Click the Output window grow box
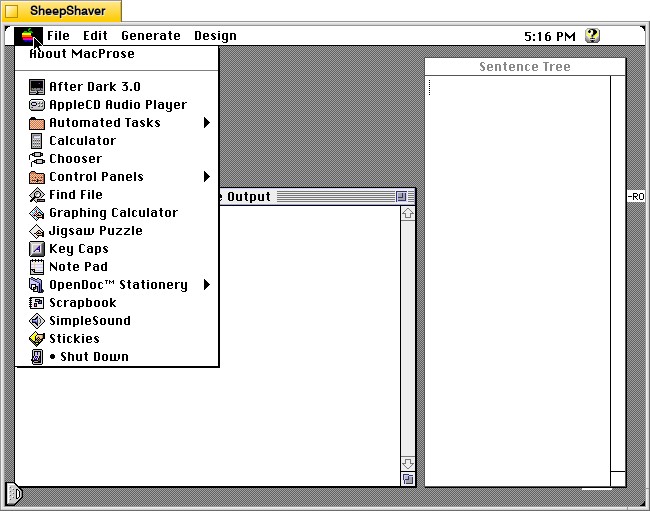The image size is (650, 511). point(408,479)
